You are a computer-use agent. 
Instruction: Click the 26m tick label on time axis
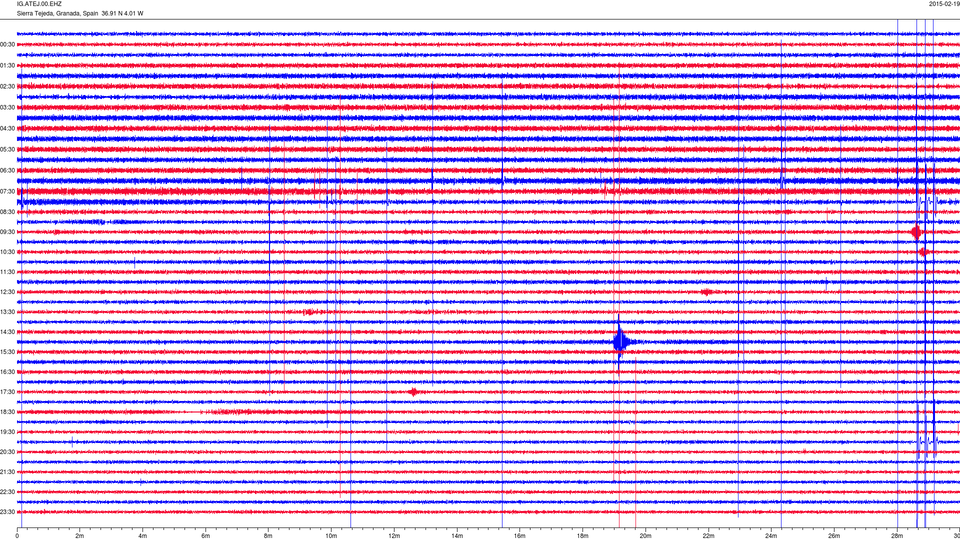coord(834,536)
